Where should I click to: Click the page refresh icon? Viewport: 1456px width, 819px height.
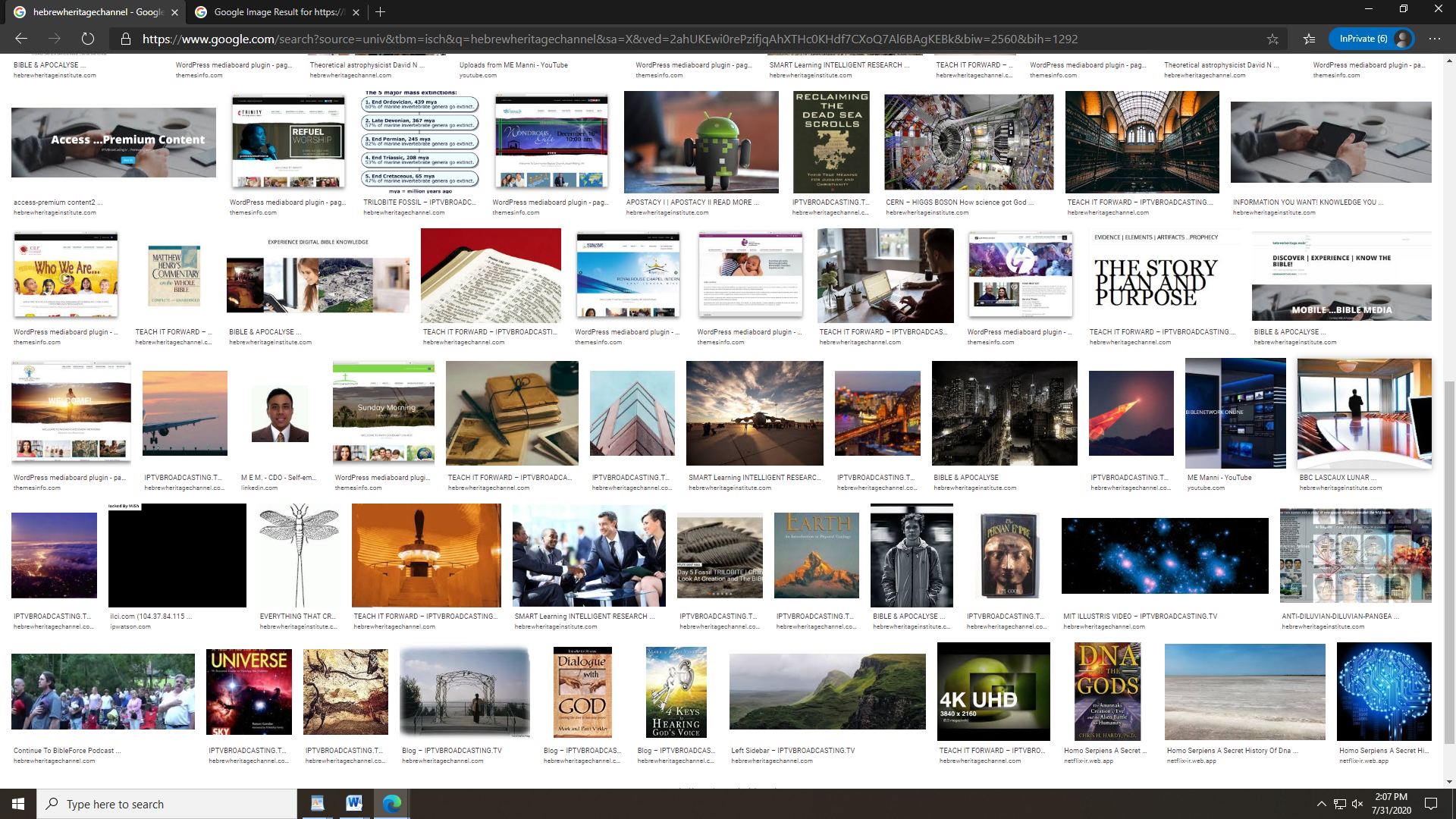(x=88, y=39)
